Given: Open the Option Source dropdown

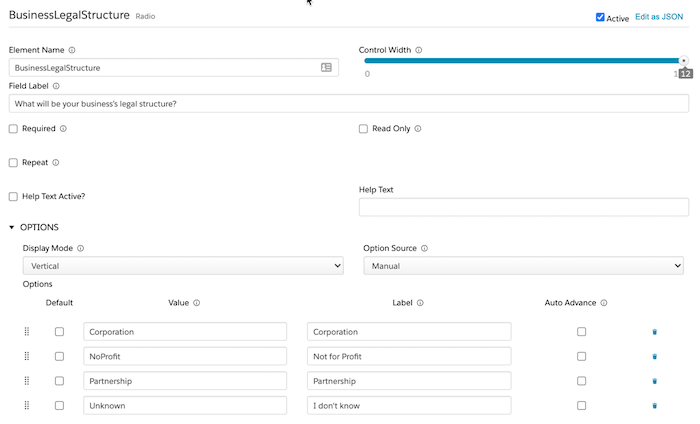Looking at the screenshot, I should [x=523, y=266].
